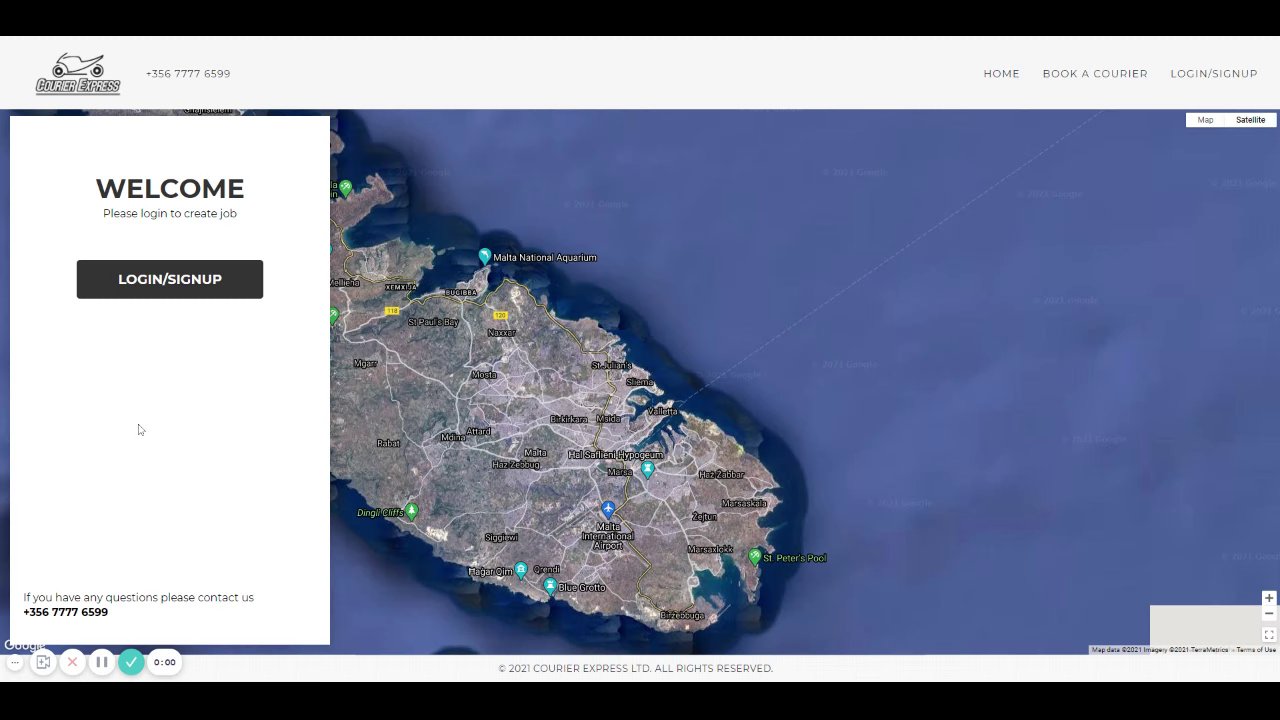Viewport: 1280px width, 720px height.
Task: Click the recording timer showing 0:00
Action: point(165,662)
